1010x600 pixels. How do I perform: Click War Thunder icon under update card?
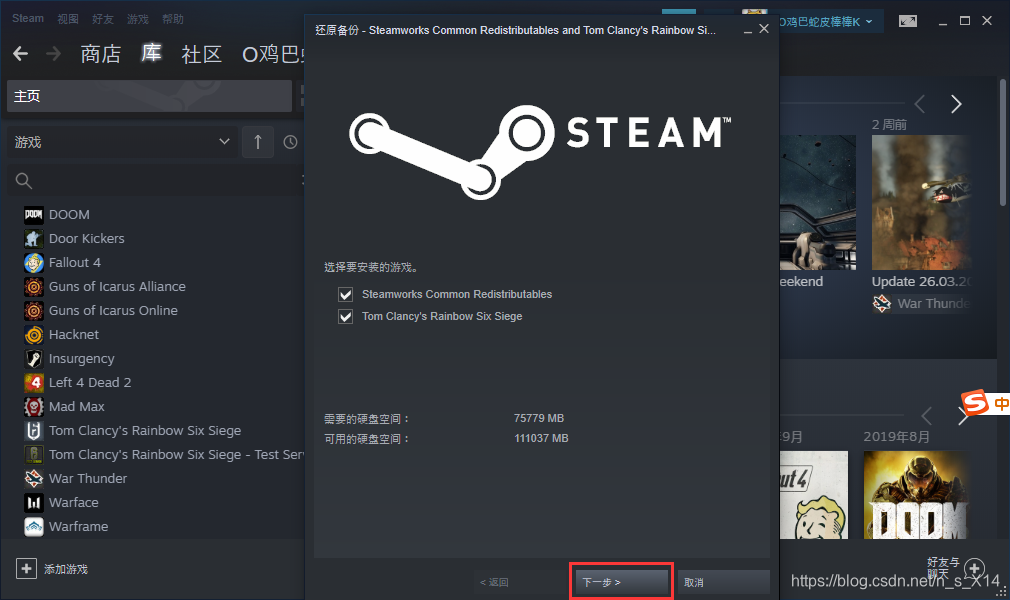[882, 303]
